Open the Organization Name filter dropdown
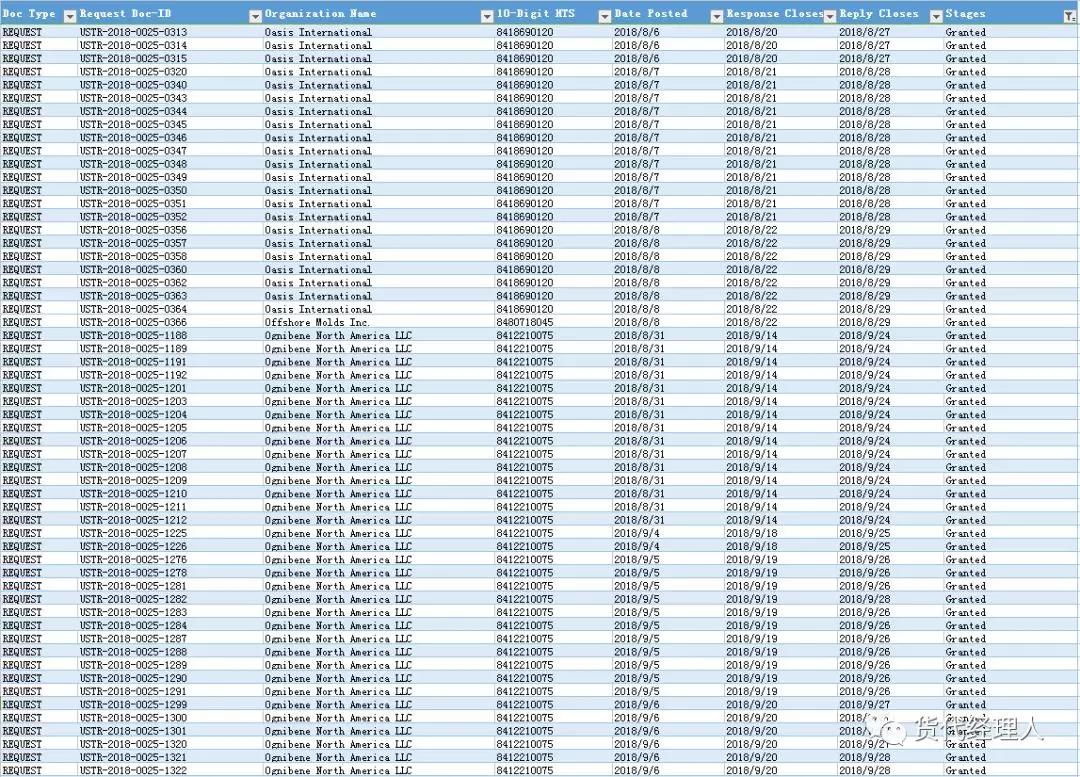The image size is (1080, 777). [486, 17]
